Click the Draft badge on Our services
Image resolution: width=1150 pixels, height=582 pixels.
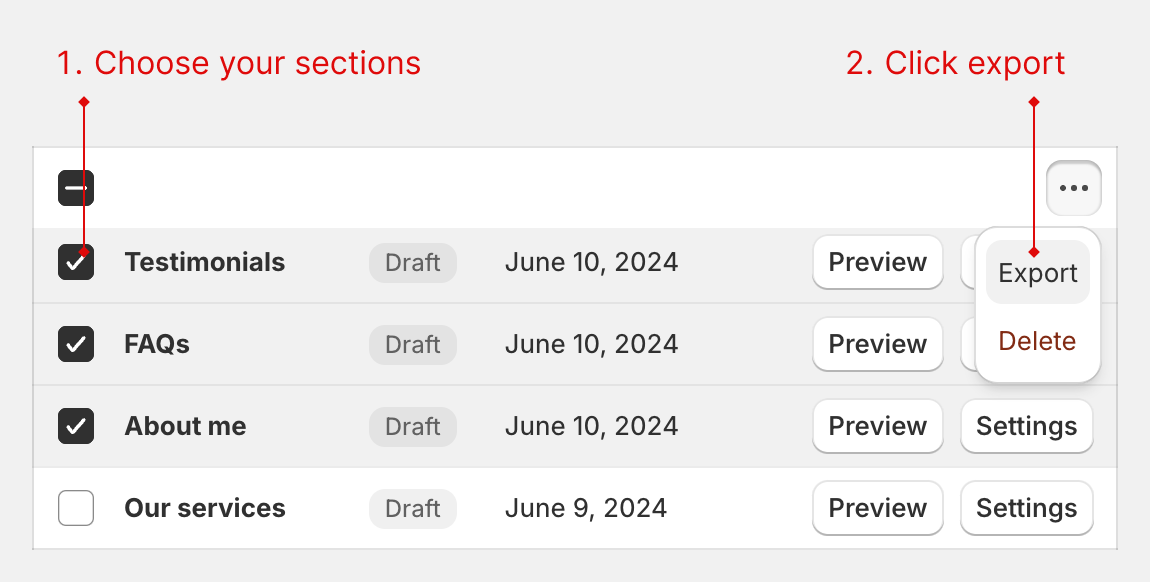412,508
